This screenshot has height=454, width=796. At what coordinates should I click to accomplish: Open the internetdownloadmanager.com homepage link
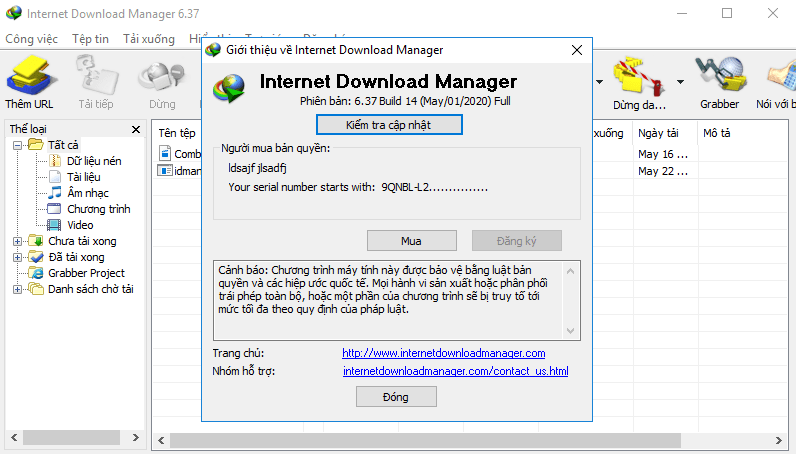coord(443,353)
